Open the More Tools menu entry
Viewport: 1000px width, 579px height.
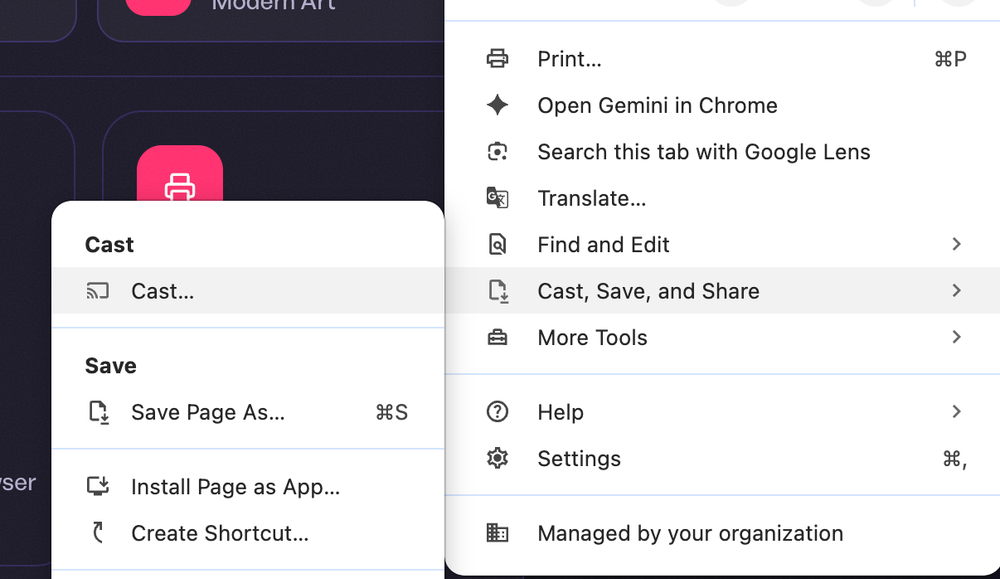click(723, 337)
